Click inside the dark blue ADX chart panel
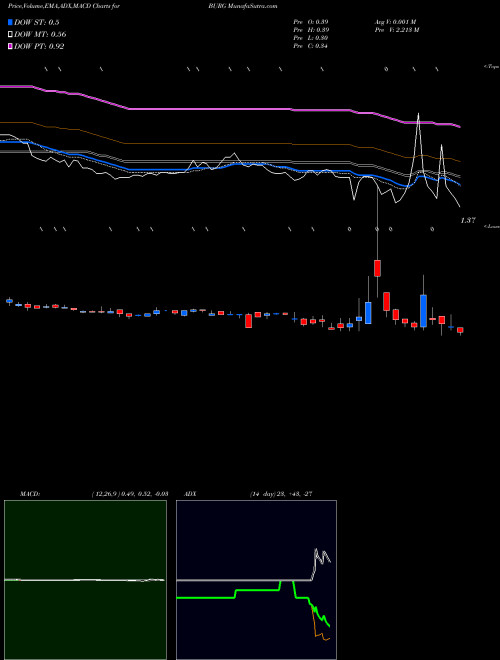This screenshot has height=660, width=500. tap(256, 580)
